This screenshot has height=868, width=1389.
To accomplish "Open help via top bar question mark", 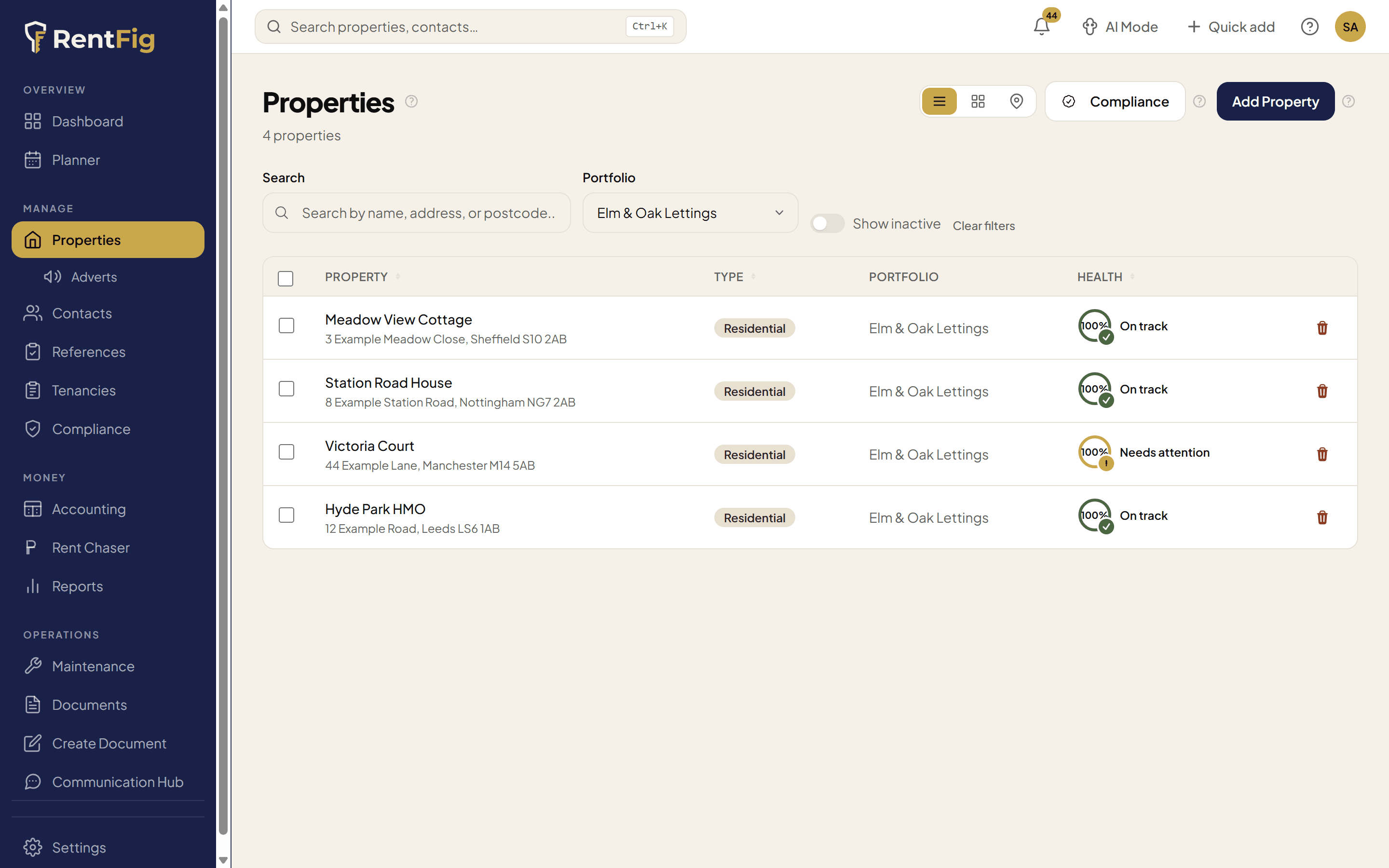I will coord(1309,27).
